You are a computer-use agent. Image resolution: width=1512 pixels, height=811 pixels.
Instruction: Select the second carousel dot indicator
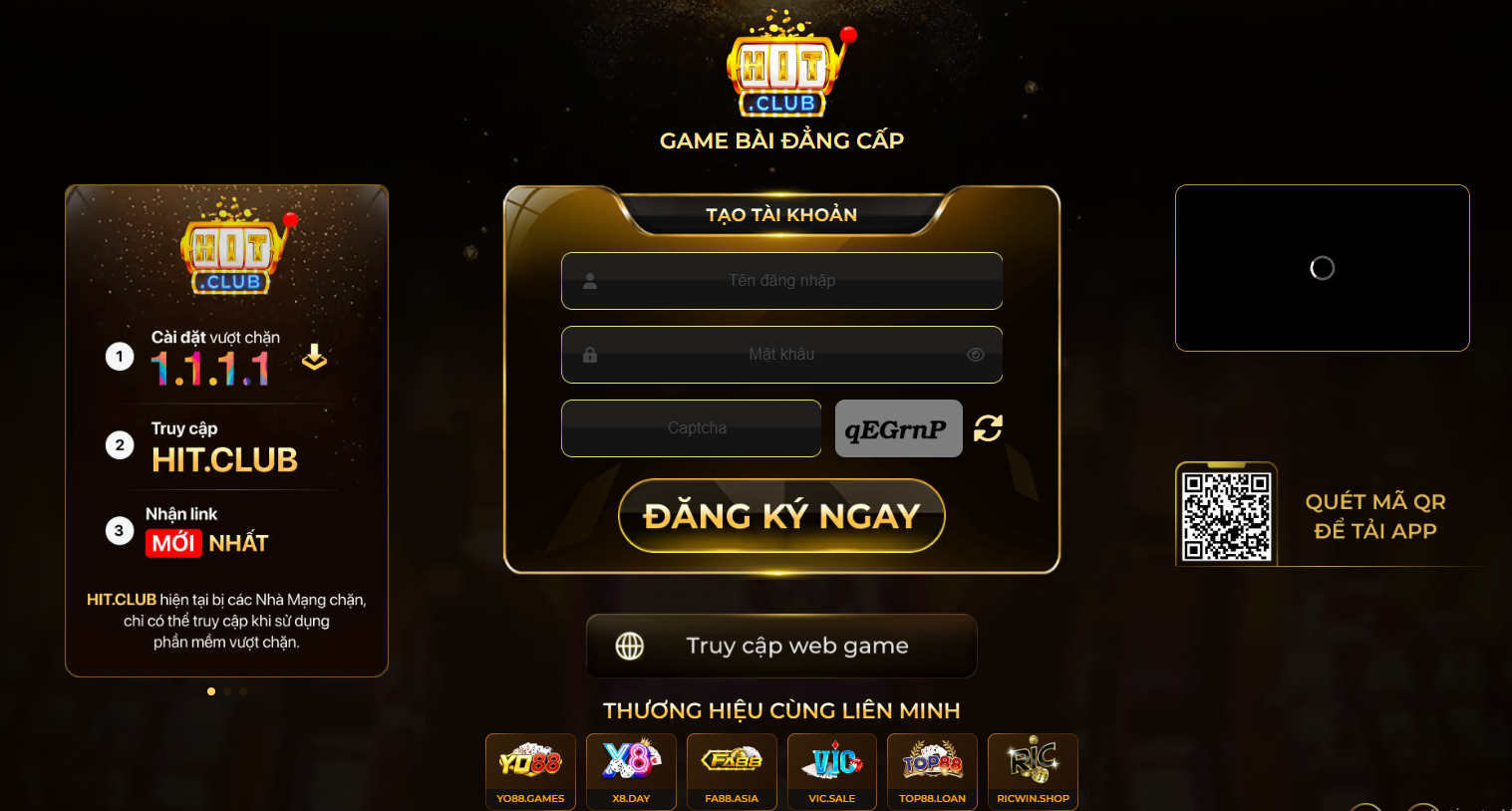pos(227,691)
